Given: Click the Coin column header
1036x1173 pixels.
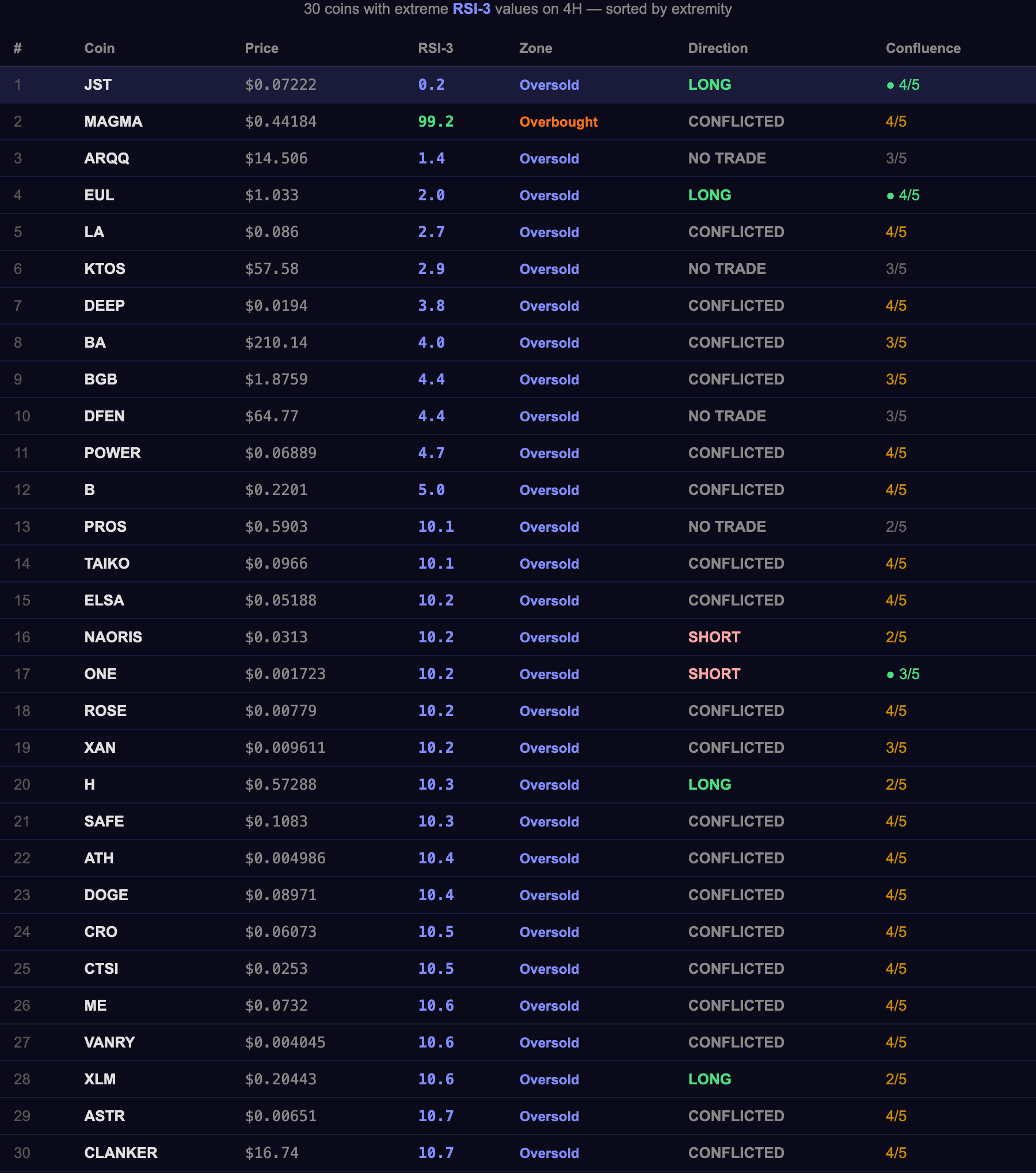Looking at the screenshot, I should [x=100, y=48].
